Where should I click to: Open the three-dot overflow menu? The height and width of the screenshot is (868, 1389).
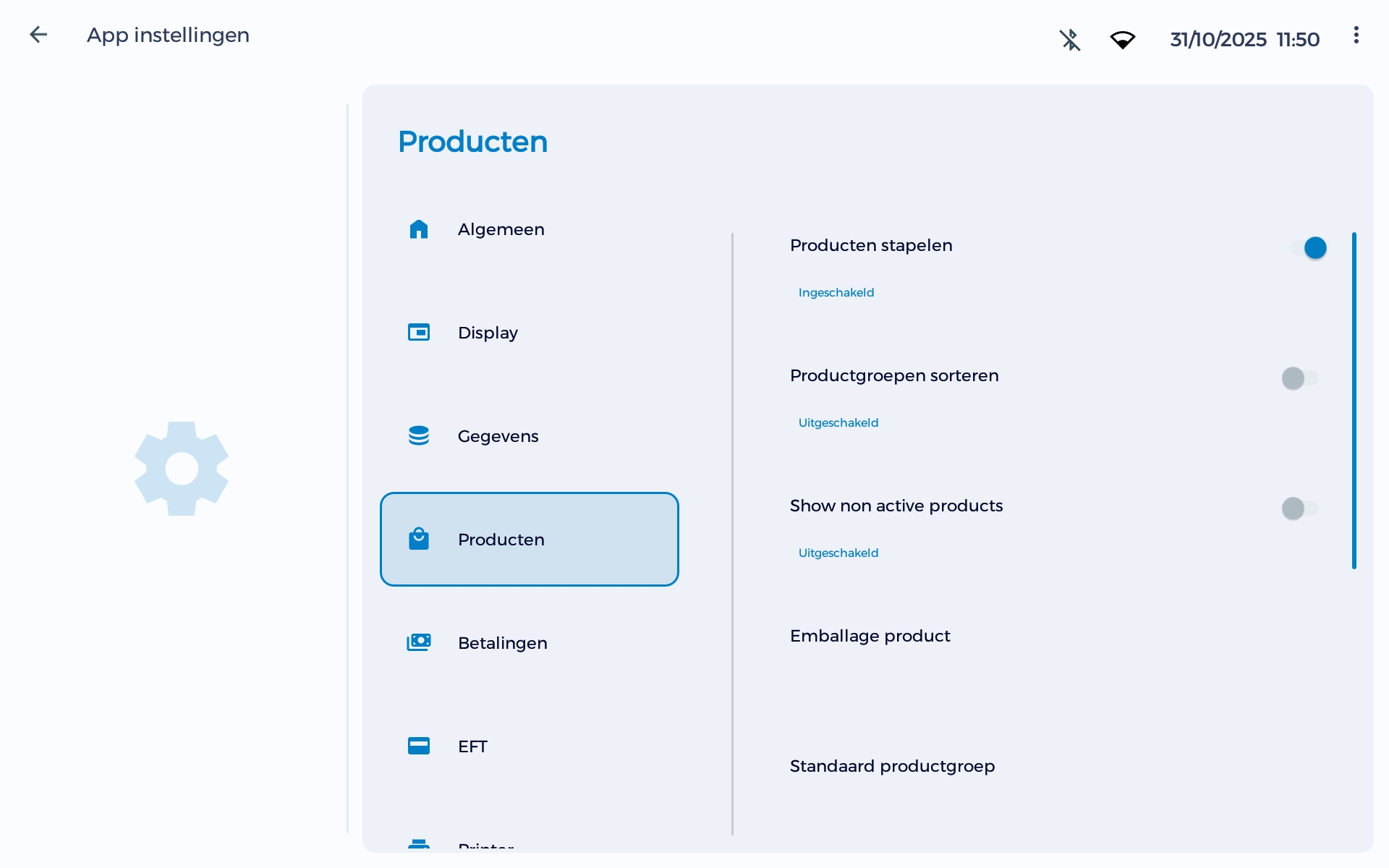(1356, 35)
